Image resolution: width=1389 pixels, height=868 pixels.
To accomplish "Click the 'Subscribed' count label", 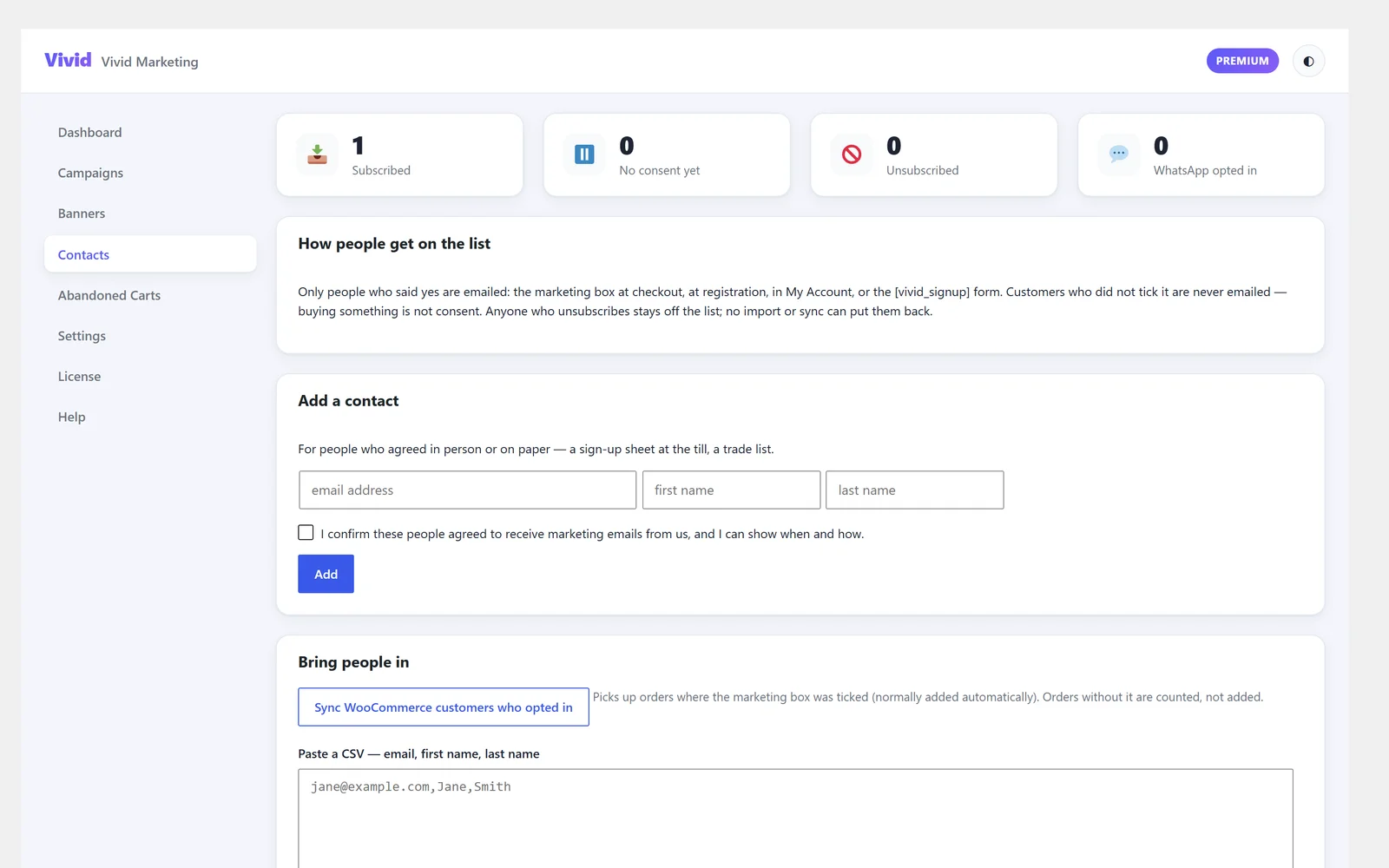I will 381,170.
